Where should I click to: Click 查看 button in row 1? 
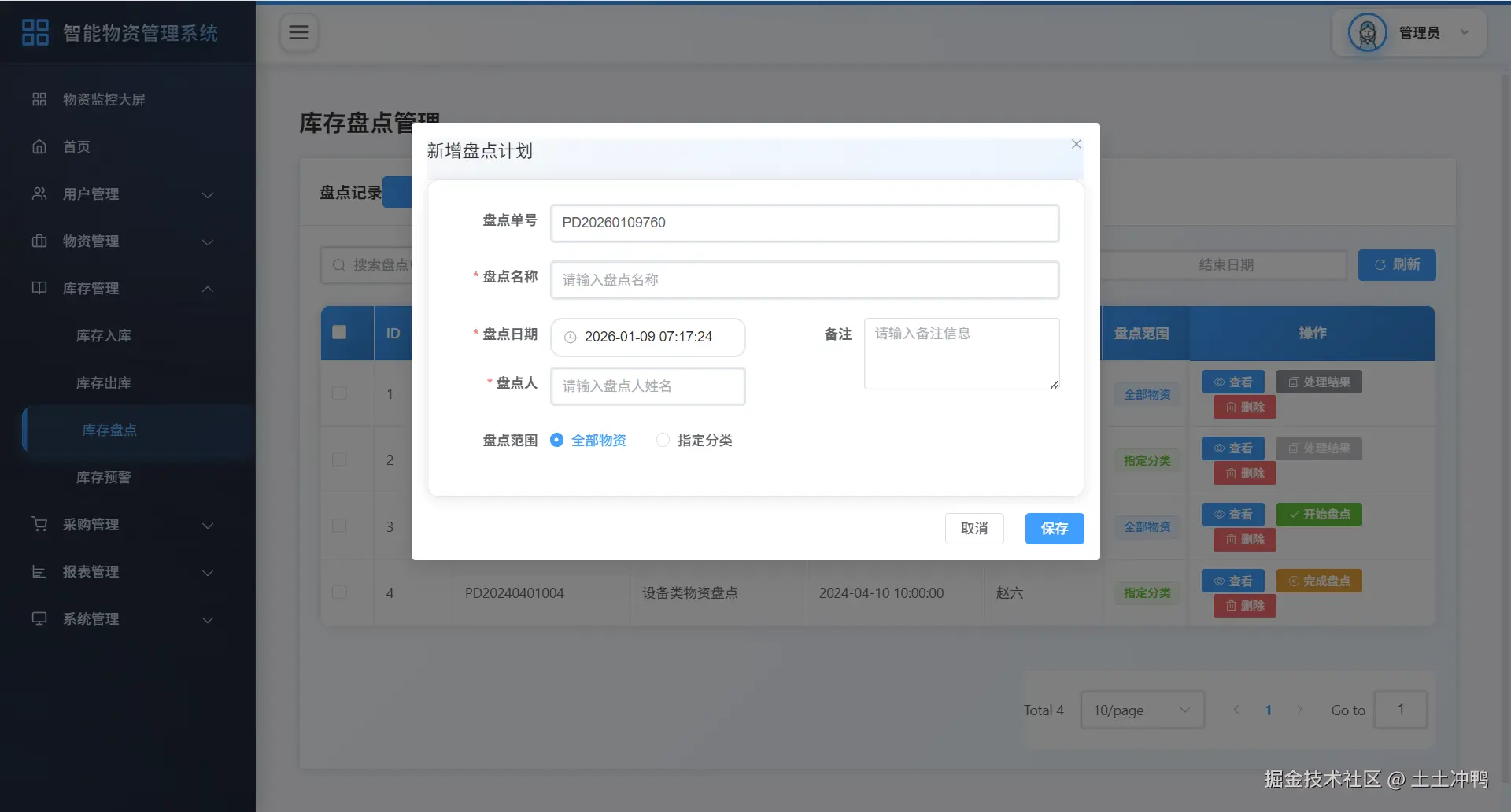pos(1233,382)
